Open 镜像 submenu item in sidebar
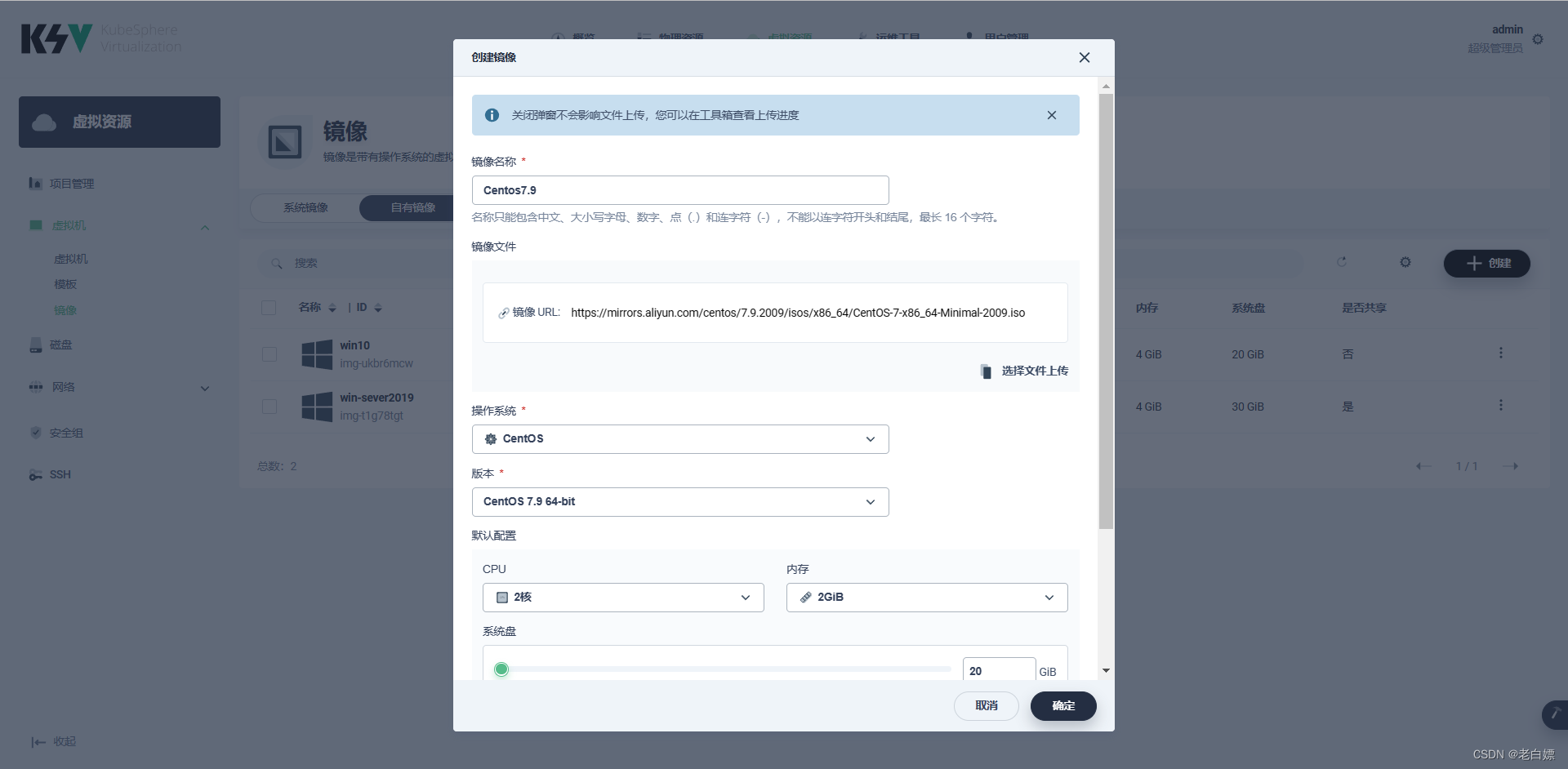 click(x=65, y=310)
